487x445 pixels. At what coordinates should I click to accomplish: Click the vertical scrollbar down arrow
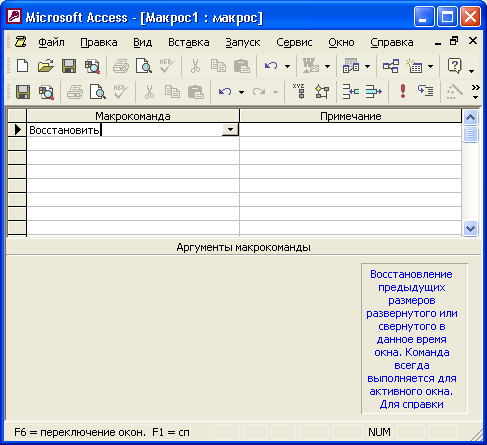point(470,229)
